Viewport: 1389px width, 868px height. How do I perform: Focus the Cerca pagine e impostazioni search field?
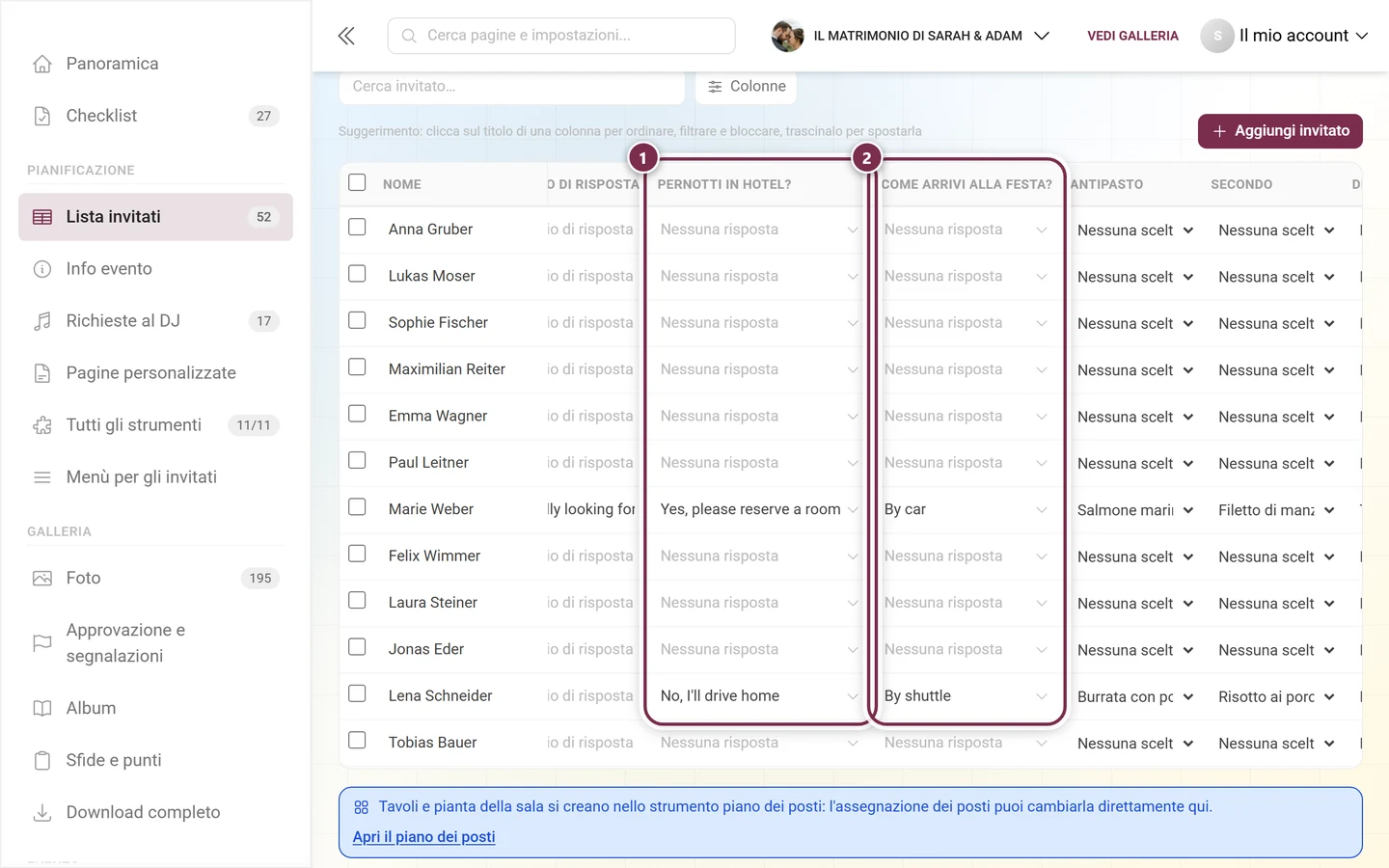coord(561,36)
